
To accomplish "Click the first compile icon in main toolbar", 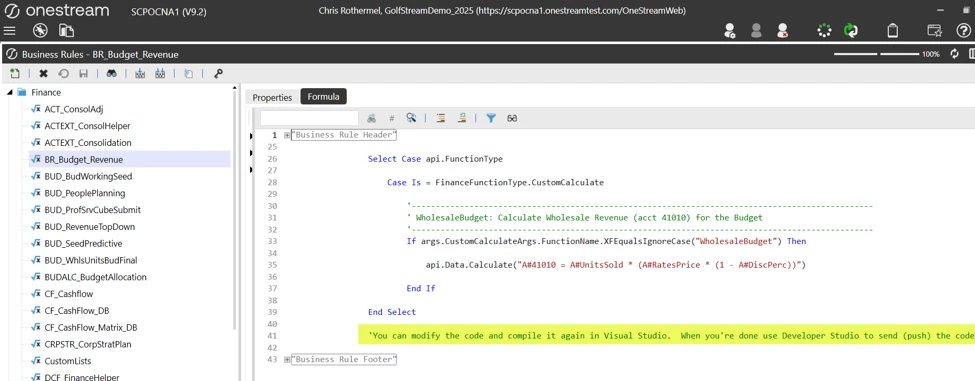I will (140, 73).
